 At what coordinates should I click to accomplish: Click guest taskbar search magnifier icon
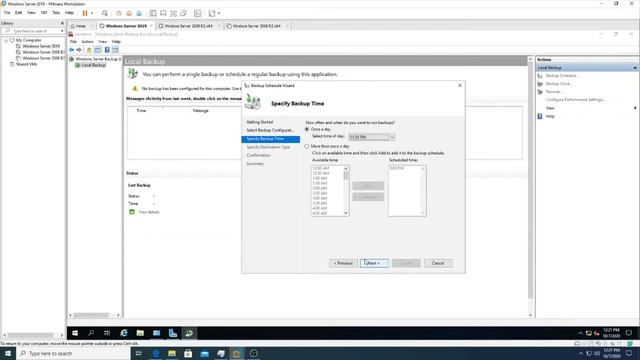tap(91, 333)
